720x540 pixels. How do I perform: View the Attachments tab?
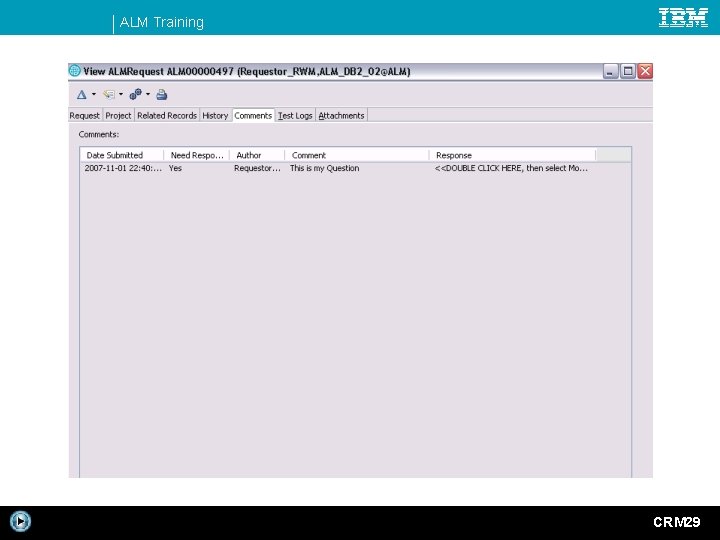point(342,116)
